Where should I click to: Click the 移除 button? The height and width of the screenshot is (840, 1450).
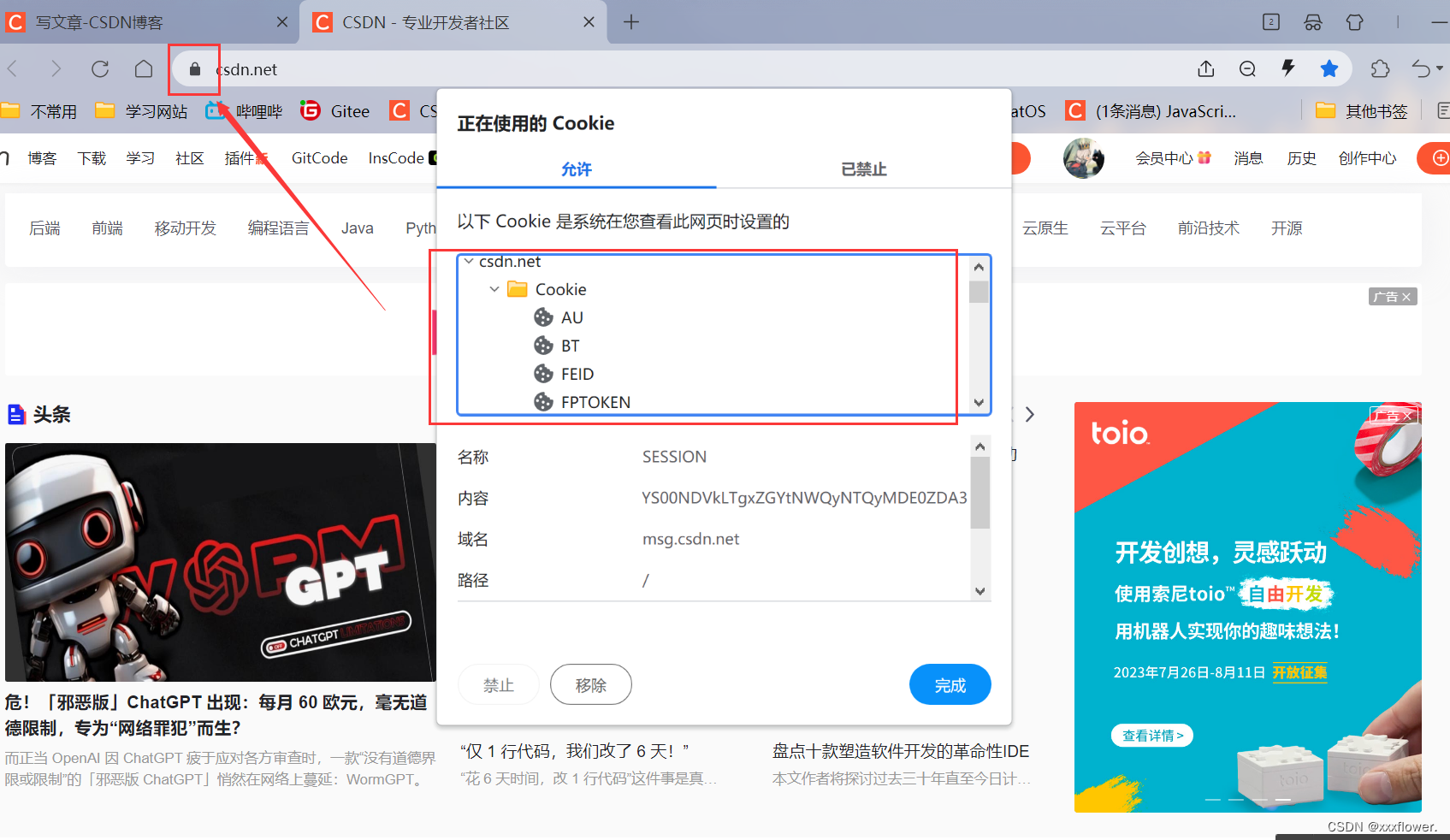click(x=591, y=685)
